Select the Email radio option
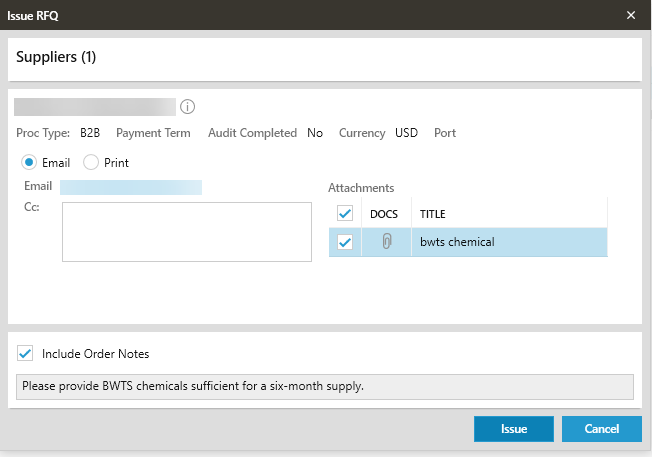Viewport: 652px width, 457px height. pyautogui.click(x=30, y=162)
